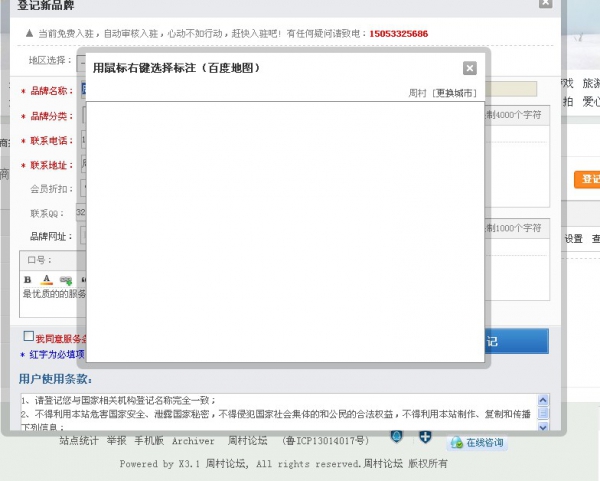Click the terms box scroll down arrow
Viewport: 600px width, 481px height.
coord(543,427)
